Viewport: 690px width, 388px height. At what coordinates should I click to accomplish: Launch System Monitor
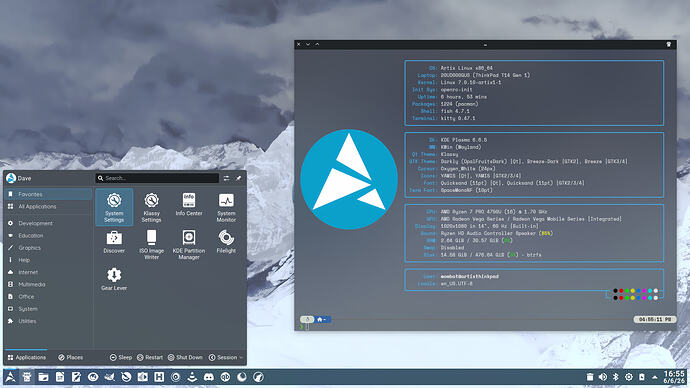pyautogui.click(x=226, y=207)
